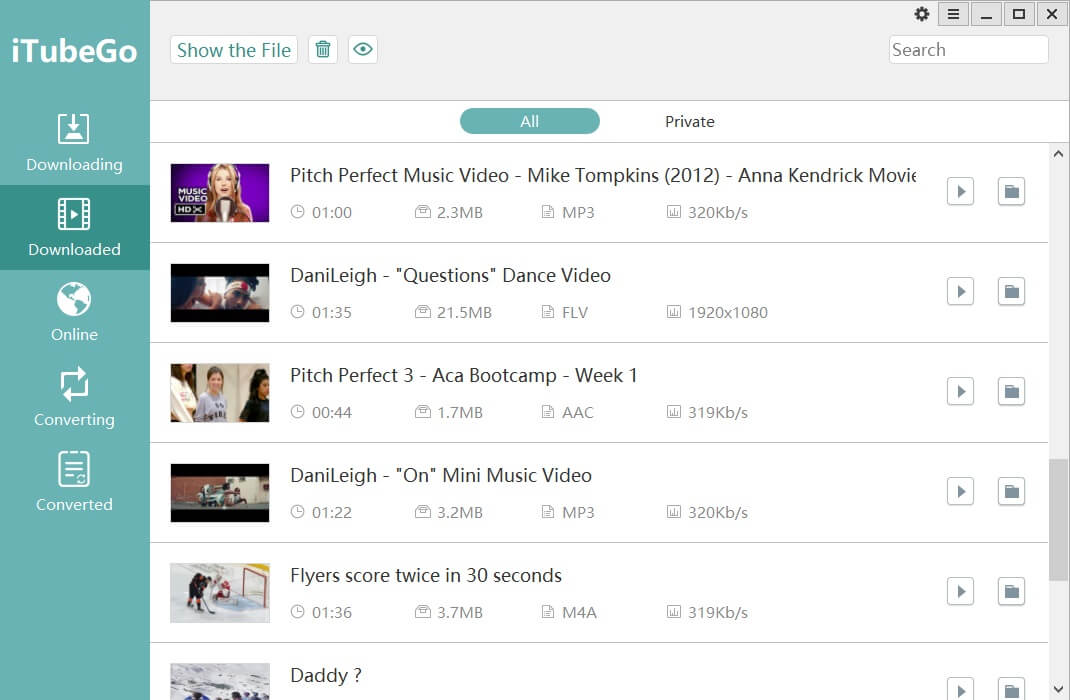1070x700 pixels.
Task: Minimize the iTubeGo window
Action: [986, 14]
